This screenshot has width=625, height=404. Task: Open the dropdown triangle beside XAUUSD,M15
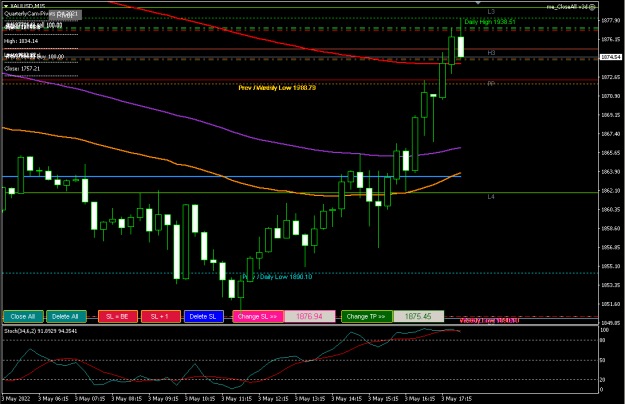(6, 6)
